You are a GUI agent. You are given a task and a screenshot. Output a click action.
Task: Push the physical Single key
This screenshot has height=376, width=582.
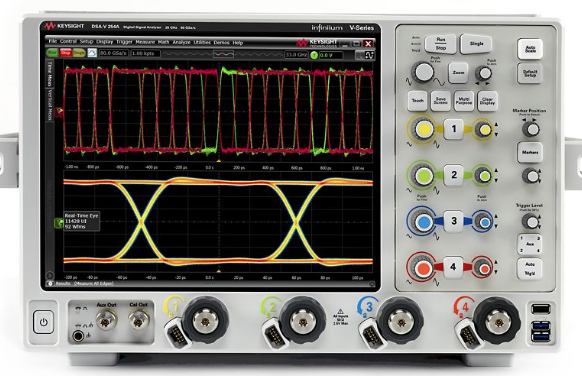pos(476,44)
